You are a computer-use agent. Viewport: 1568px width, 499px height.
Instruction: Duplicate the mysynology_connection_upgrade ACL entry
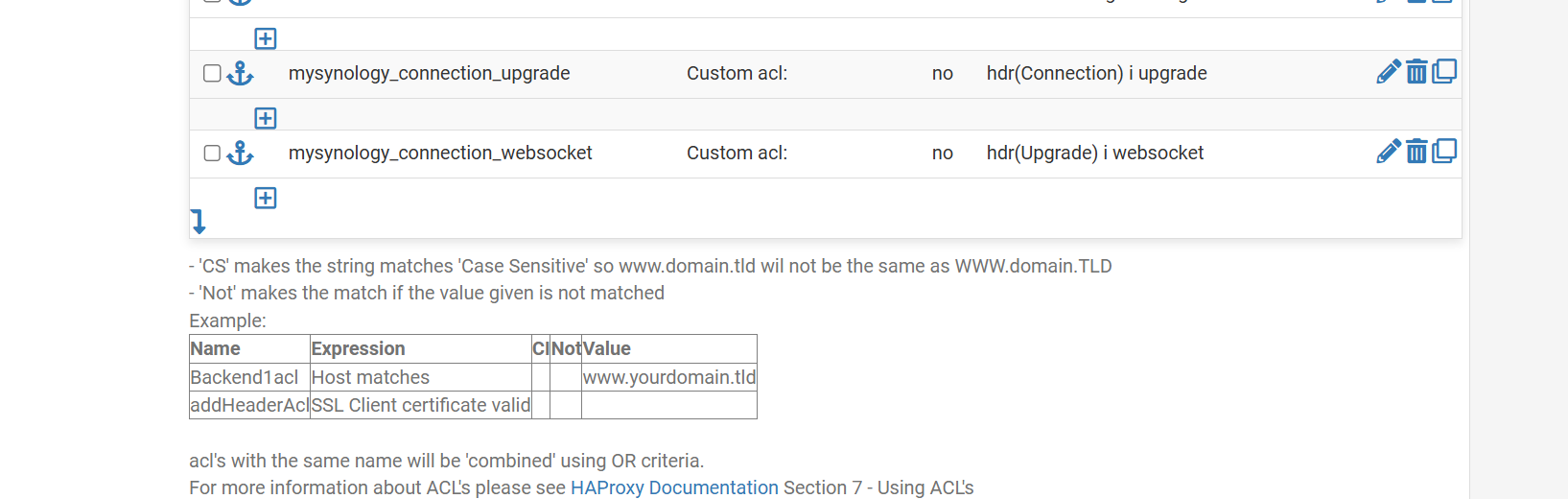click(1444, 72)
